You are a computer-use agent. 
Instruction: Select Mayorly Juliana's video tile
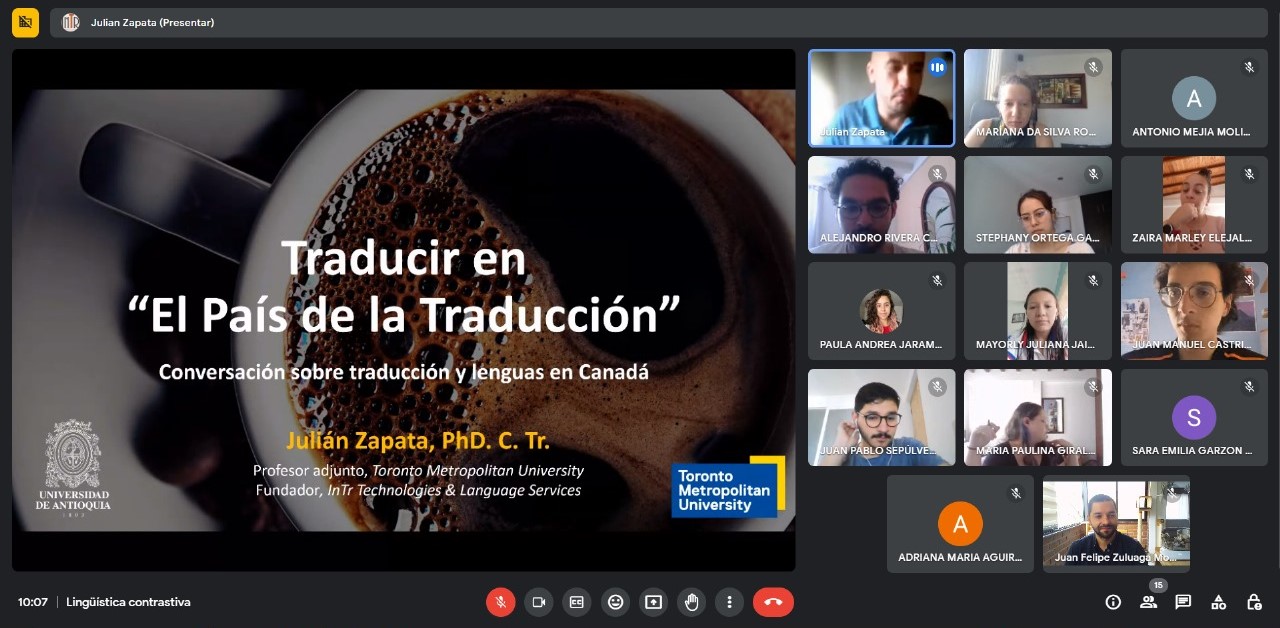point(1038,311)
